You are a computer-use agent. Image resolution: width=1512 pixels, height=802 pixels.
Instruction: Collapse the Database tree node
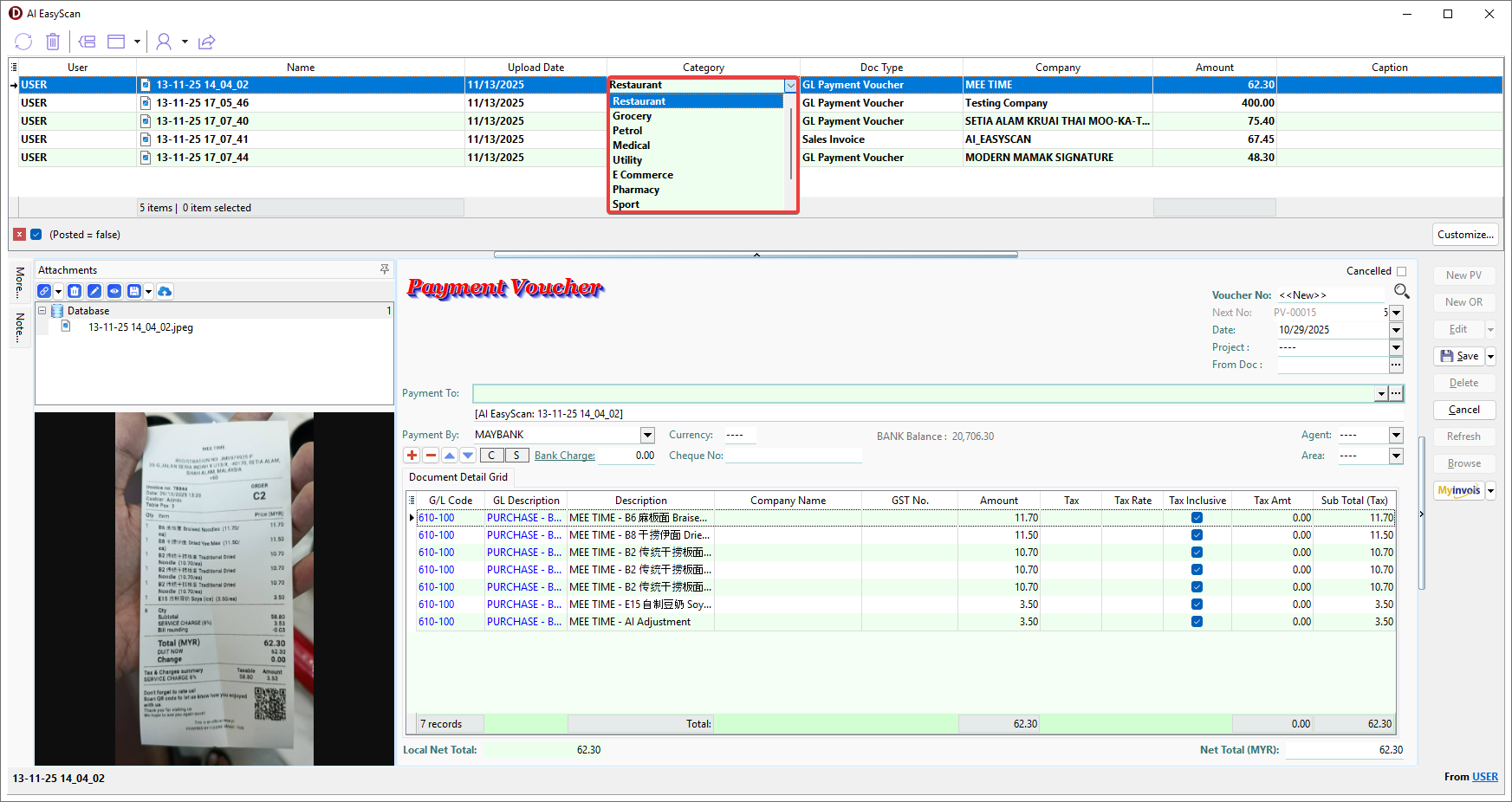(x=42, y=311)
